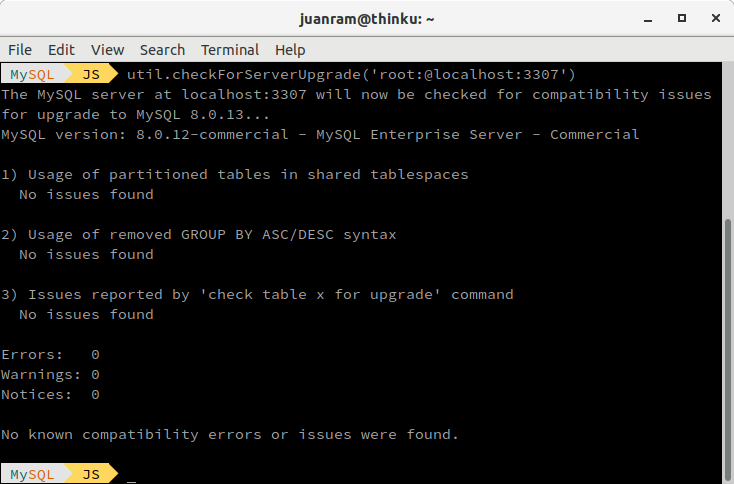Screen dimensions: 734x484
Task: Click 'No issues found' under check 2
Action: click(86, 255)
